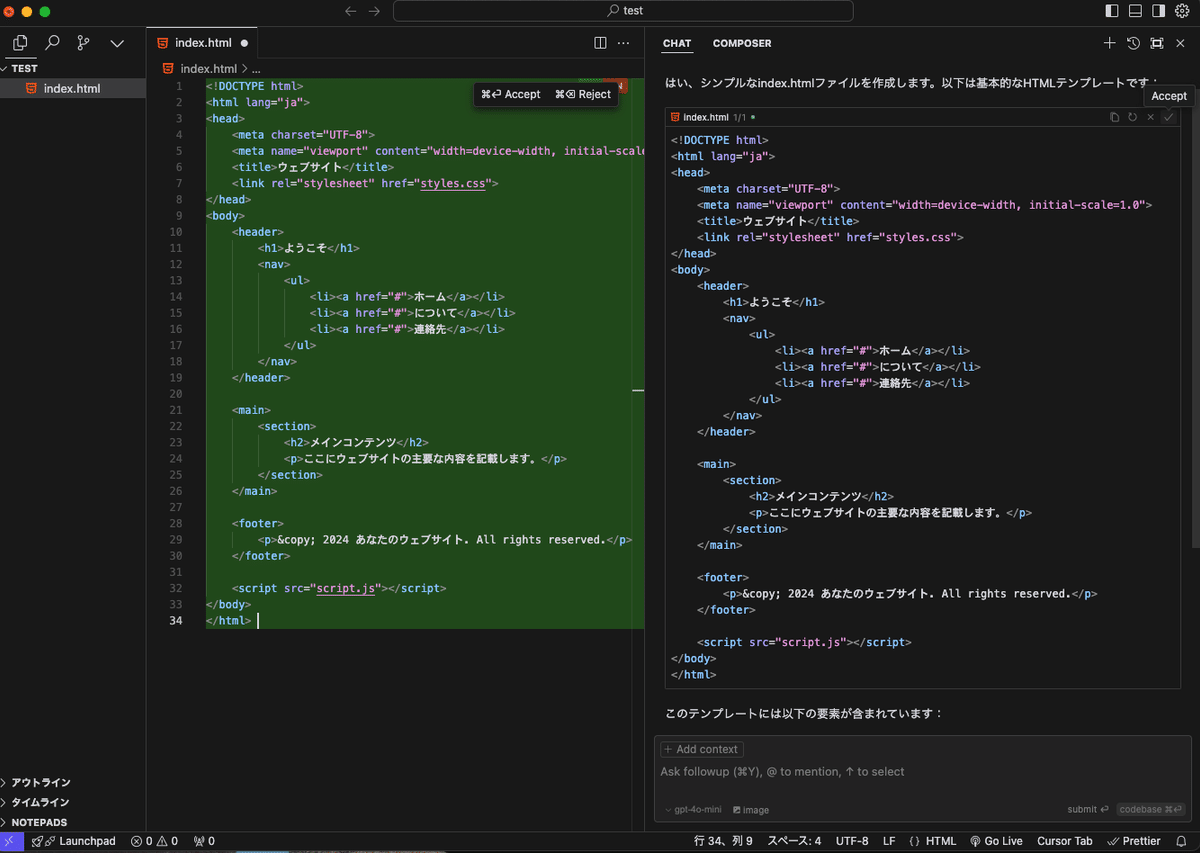Screen dimensions: 1200x853
Task: Go forward with the right arrow
Action: [374, 11]
